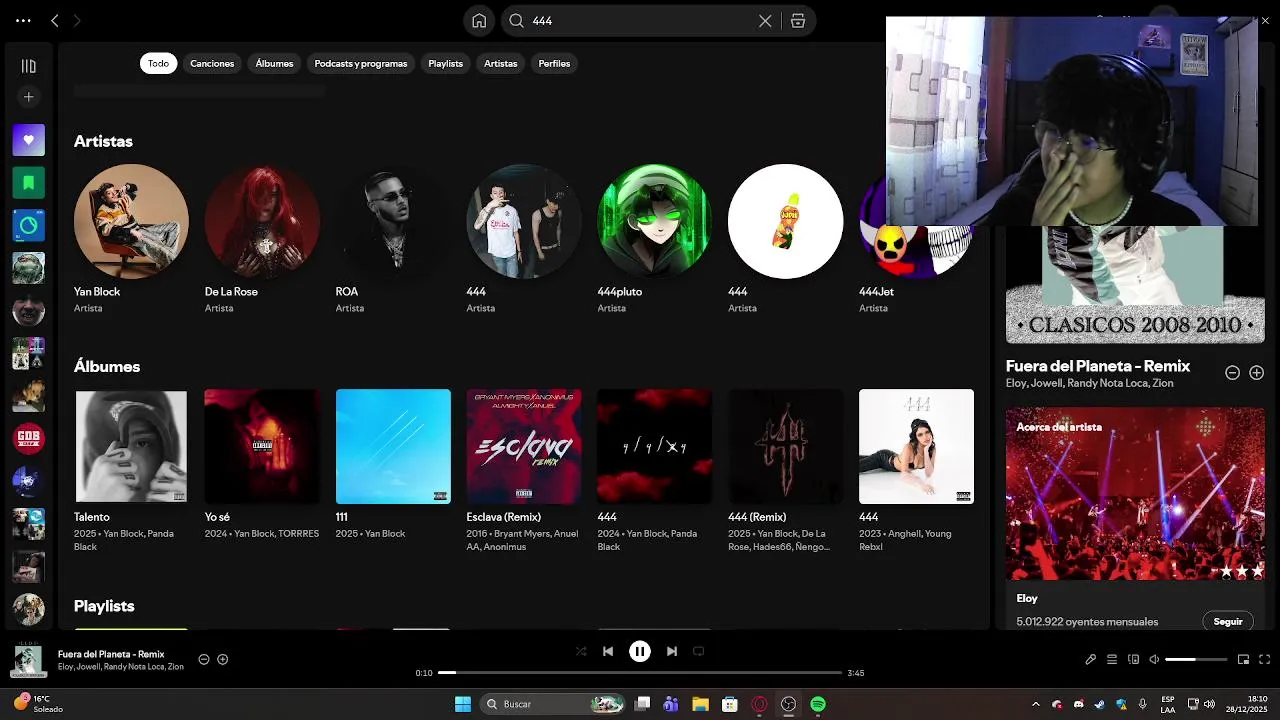Open the Browse icon next to search

coord(798,21)
